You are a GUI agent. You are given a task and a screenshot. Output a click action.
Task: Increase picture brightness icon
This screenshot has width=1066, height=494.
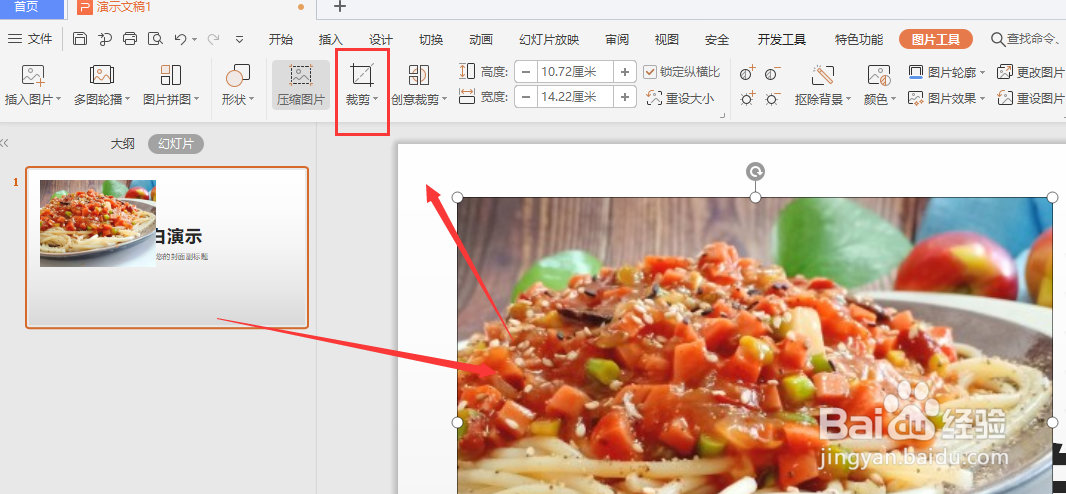click(x=748, y=99)
